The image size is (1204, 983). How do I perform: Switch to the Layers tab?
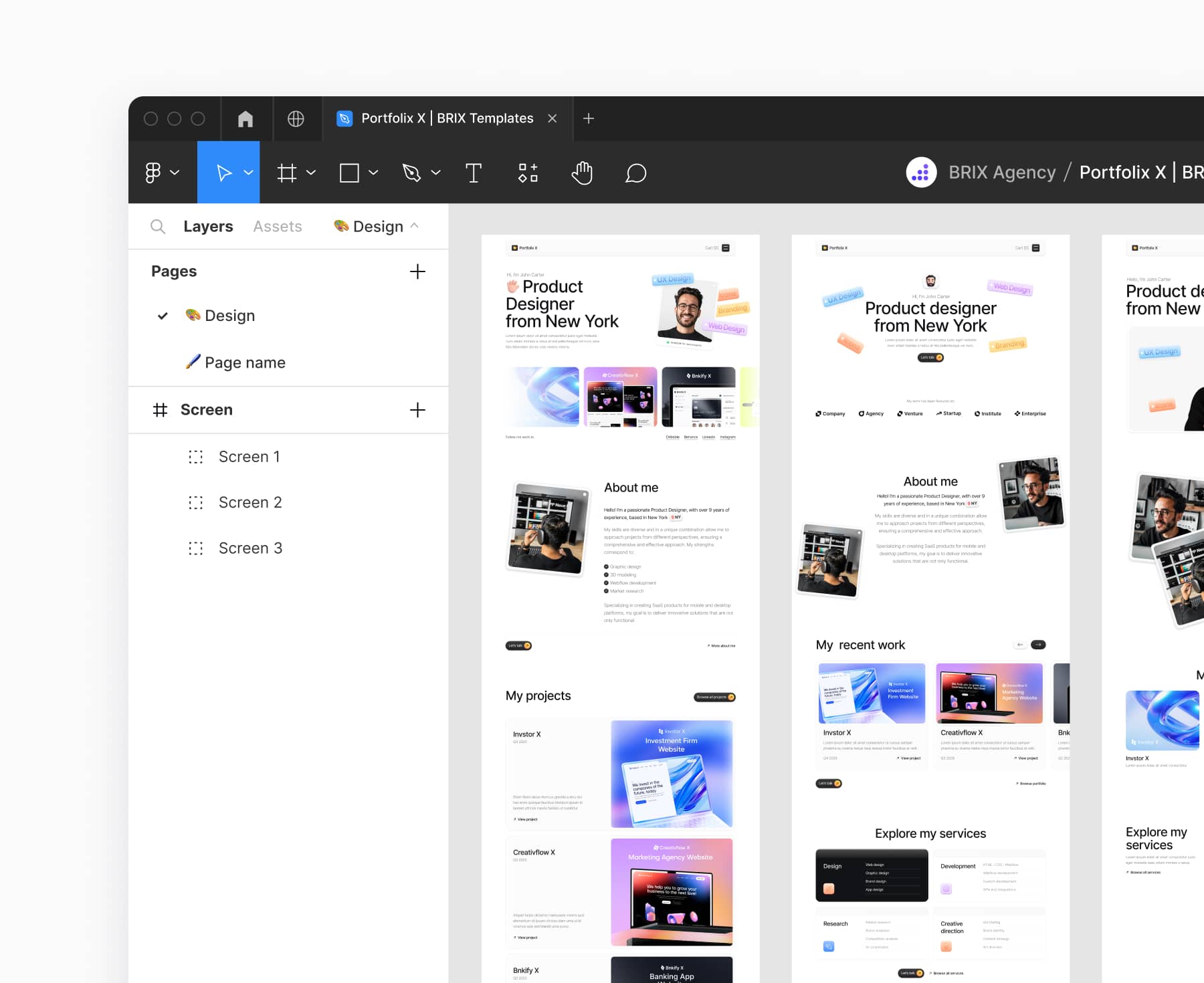208,227
